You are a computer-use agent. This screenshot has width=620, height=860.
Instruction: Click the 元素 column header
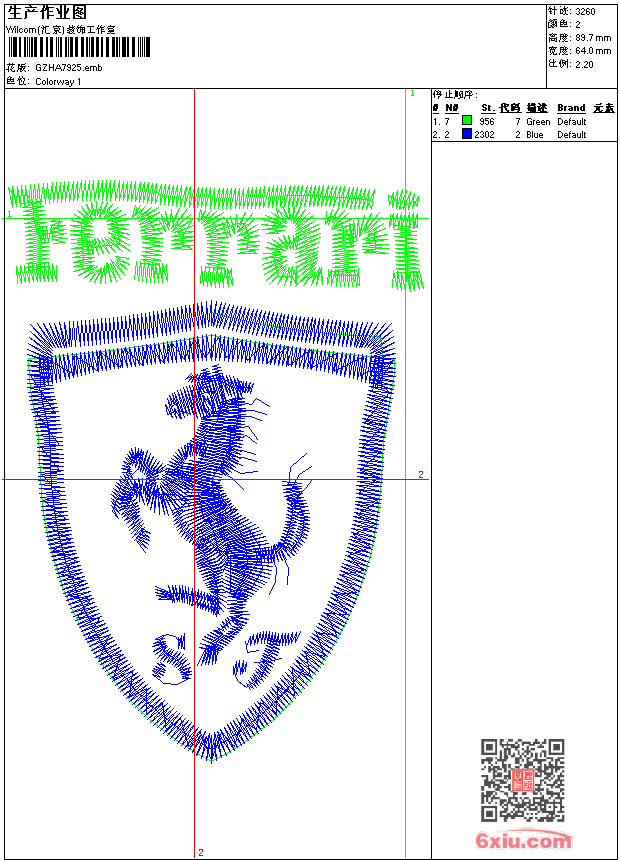coord(604,108)
